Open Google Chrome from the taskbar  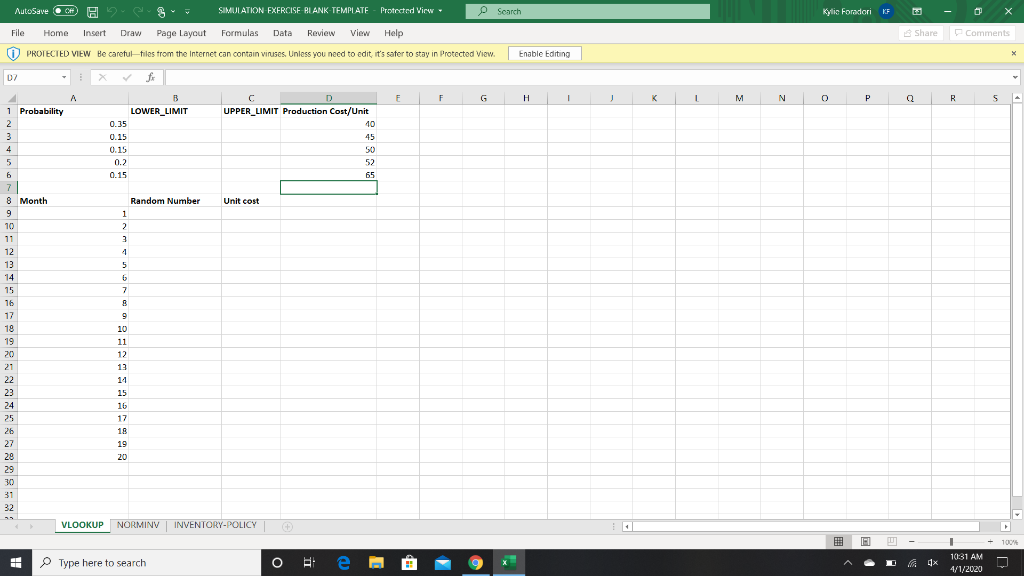[x=475, y=562]
